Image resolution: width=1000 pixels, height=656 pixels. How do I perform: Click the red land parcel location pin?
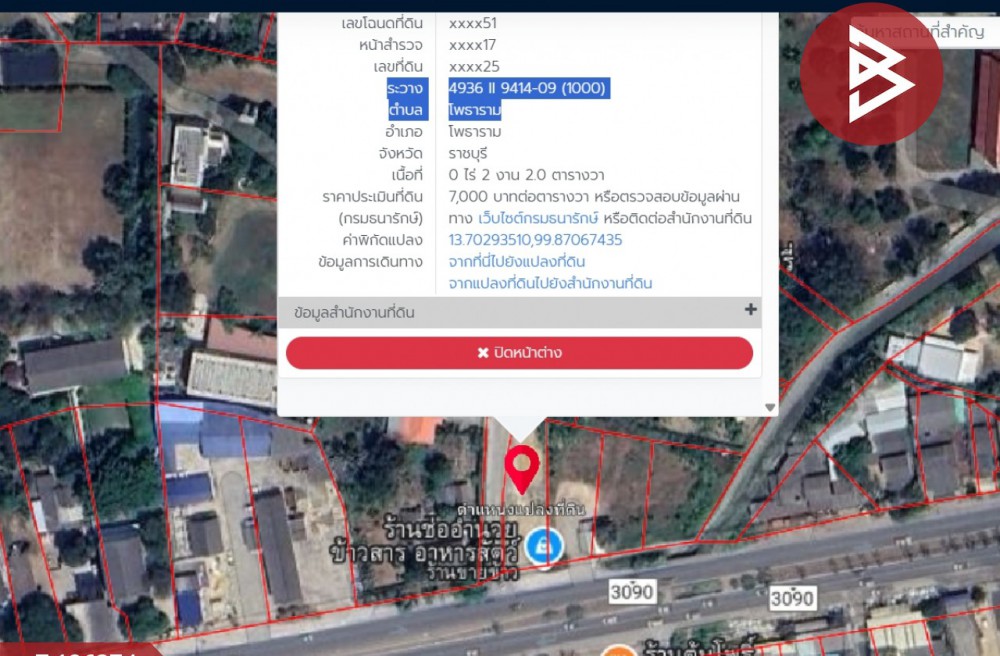point(521,467)
